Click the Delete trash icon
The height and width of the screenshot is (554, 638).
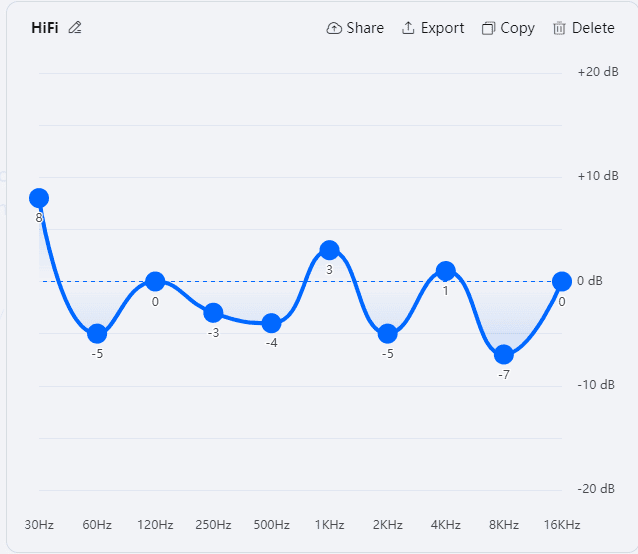pyautogui.click(x=559, y=28)
